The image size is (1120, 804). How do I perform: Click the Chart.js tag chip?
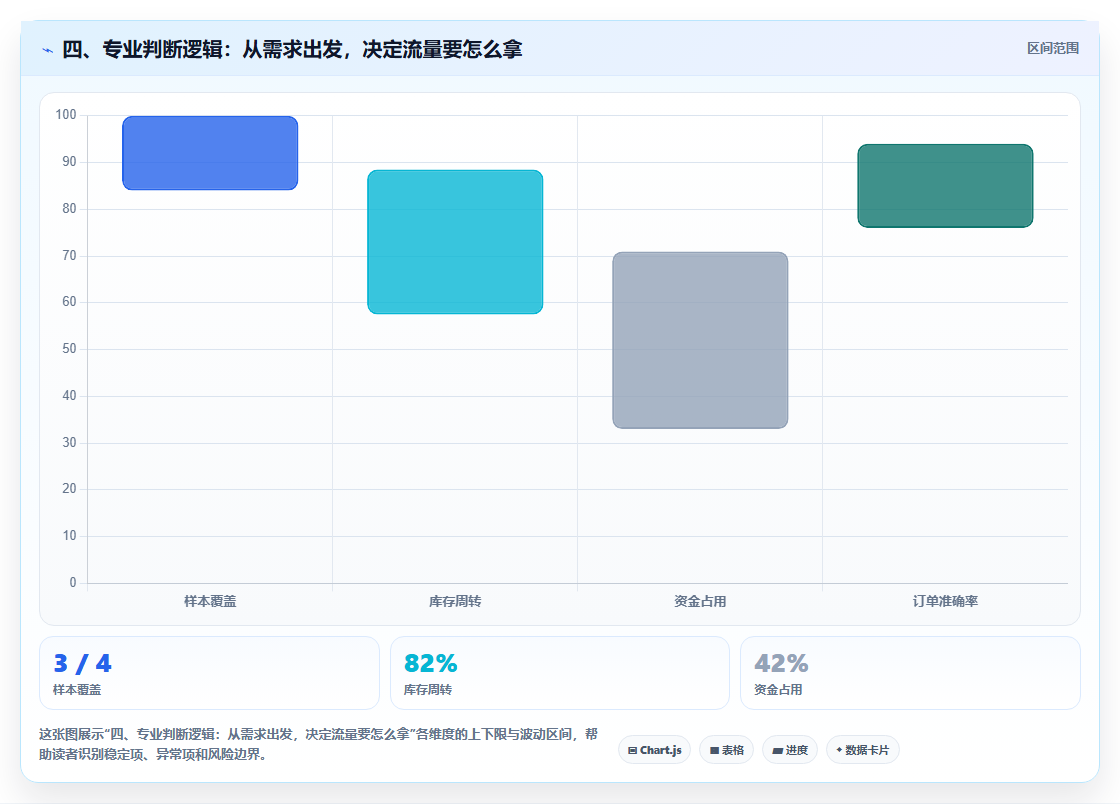654,750
